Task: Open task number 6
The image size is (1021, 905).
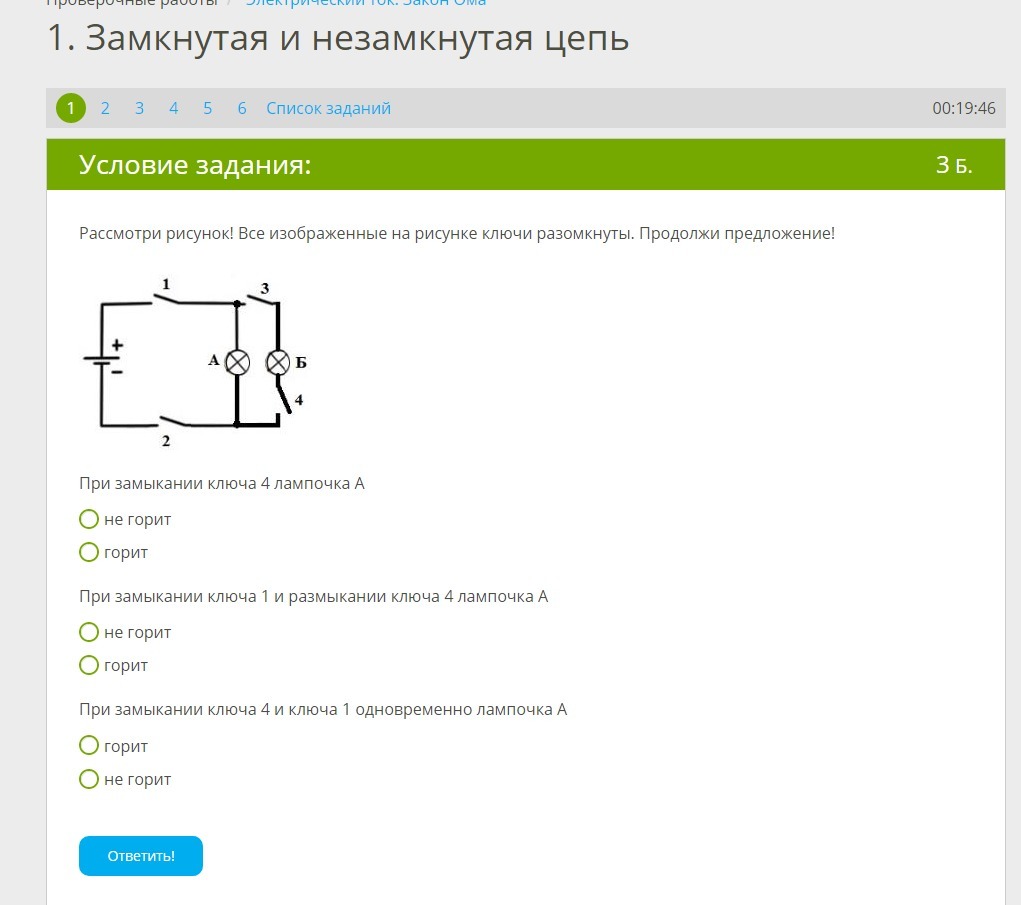Action: (x=241, y=108)
